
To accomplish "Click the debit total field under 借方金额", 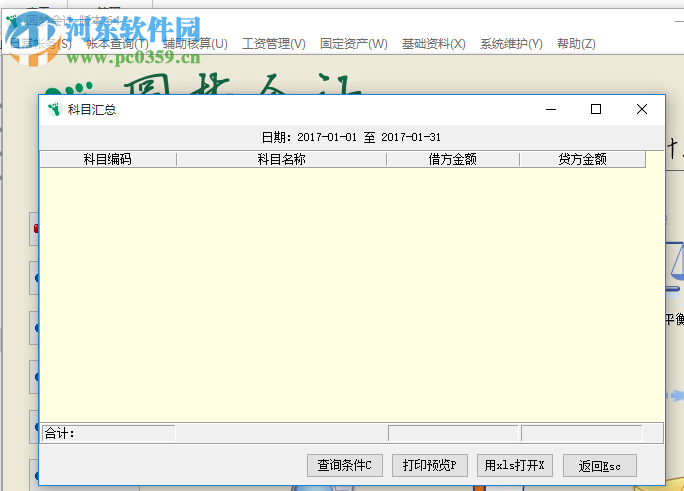I will pyautogui.click(x=453, y=433).
